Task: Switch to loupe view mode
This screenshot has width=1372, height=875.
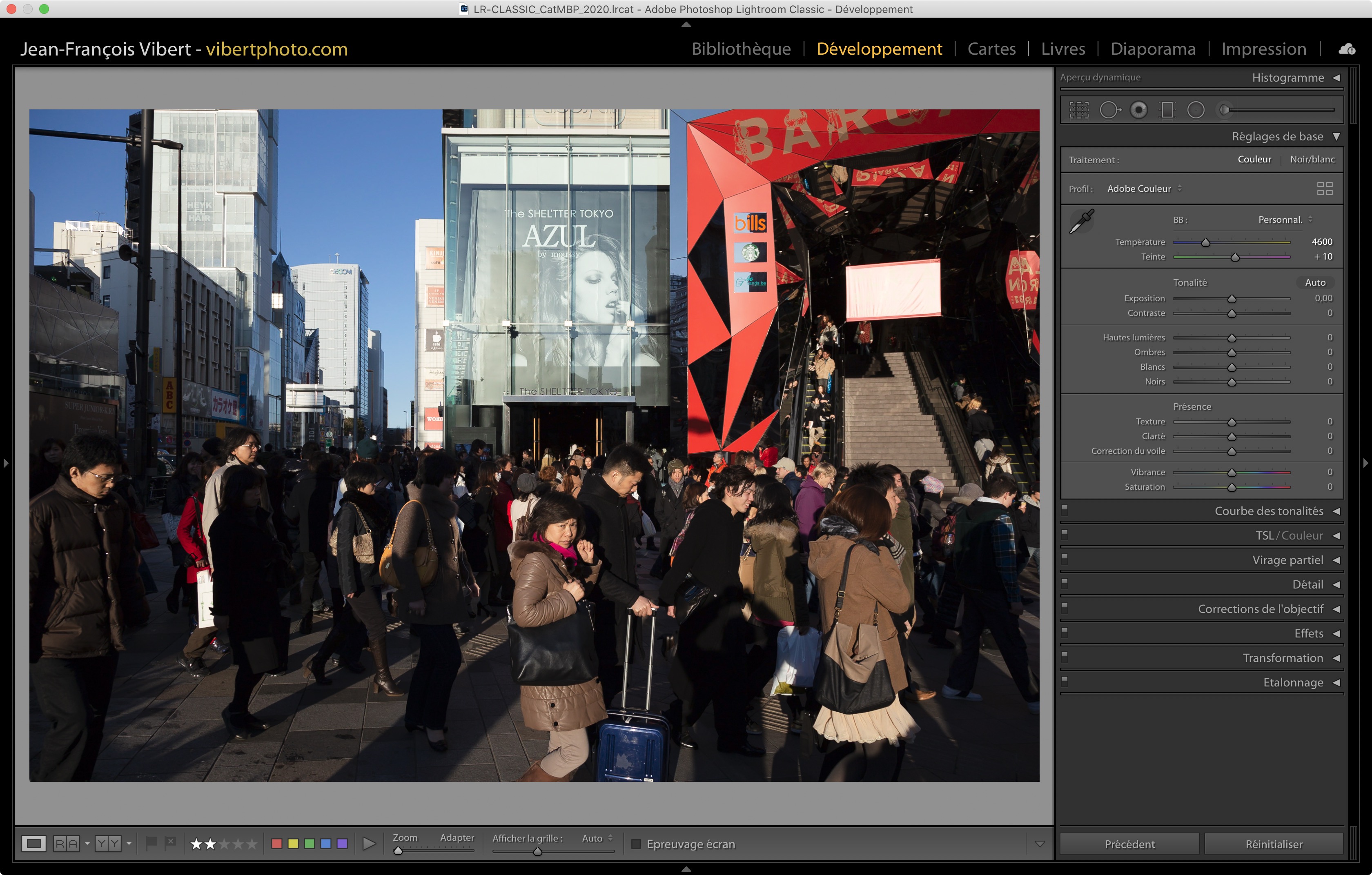Action: [33, 843]
